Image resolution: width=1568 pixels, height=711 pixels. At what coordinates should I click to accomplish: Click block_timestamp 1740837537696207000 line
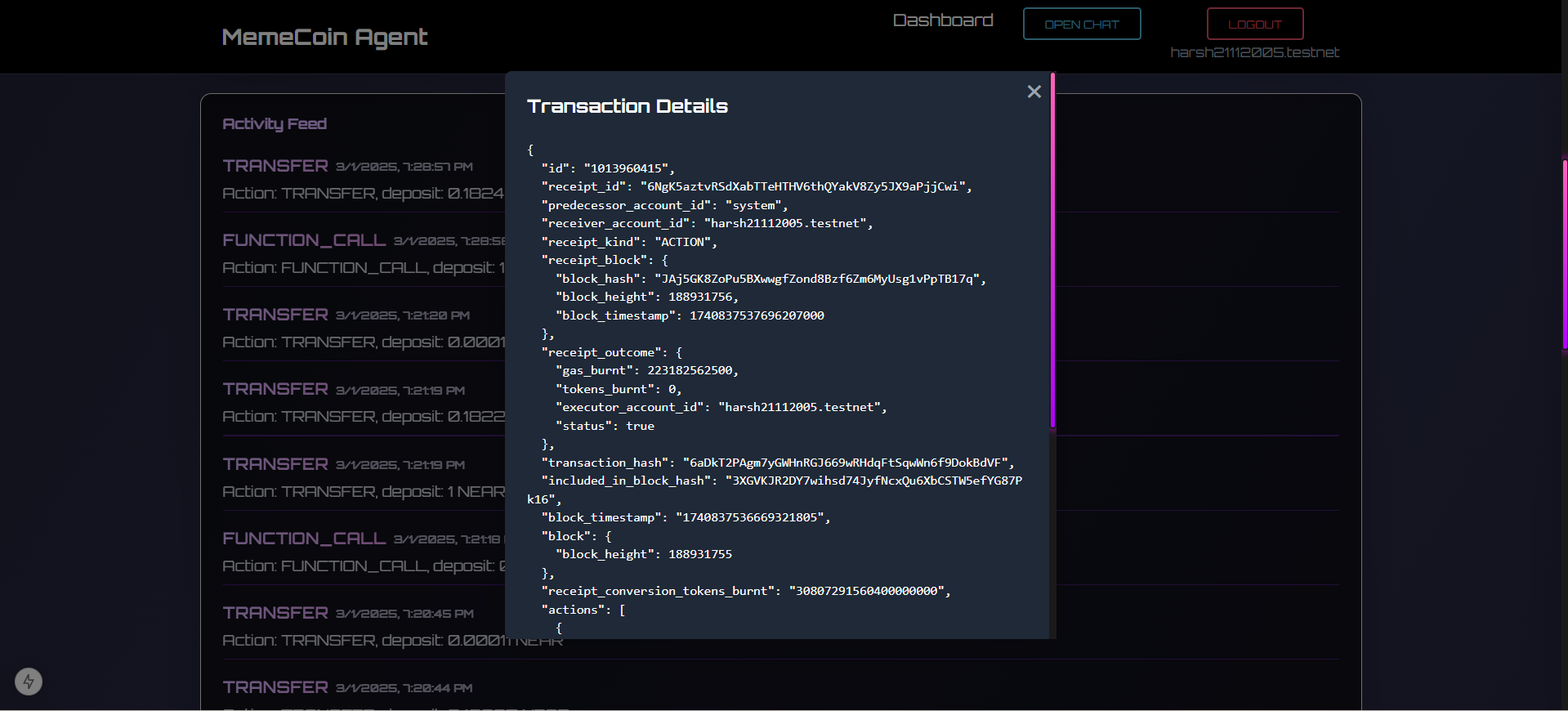[x=690, y=315]
